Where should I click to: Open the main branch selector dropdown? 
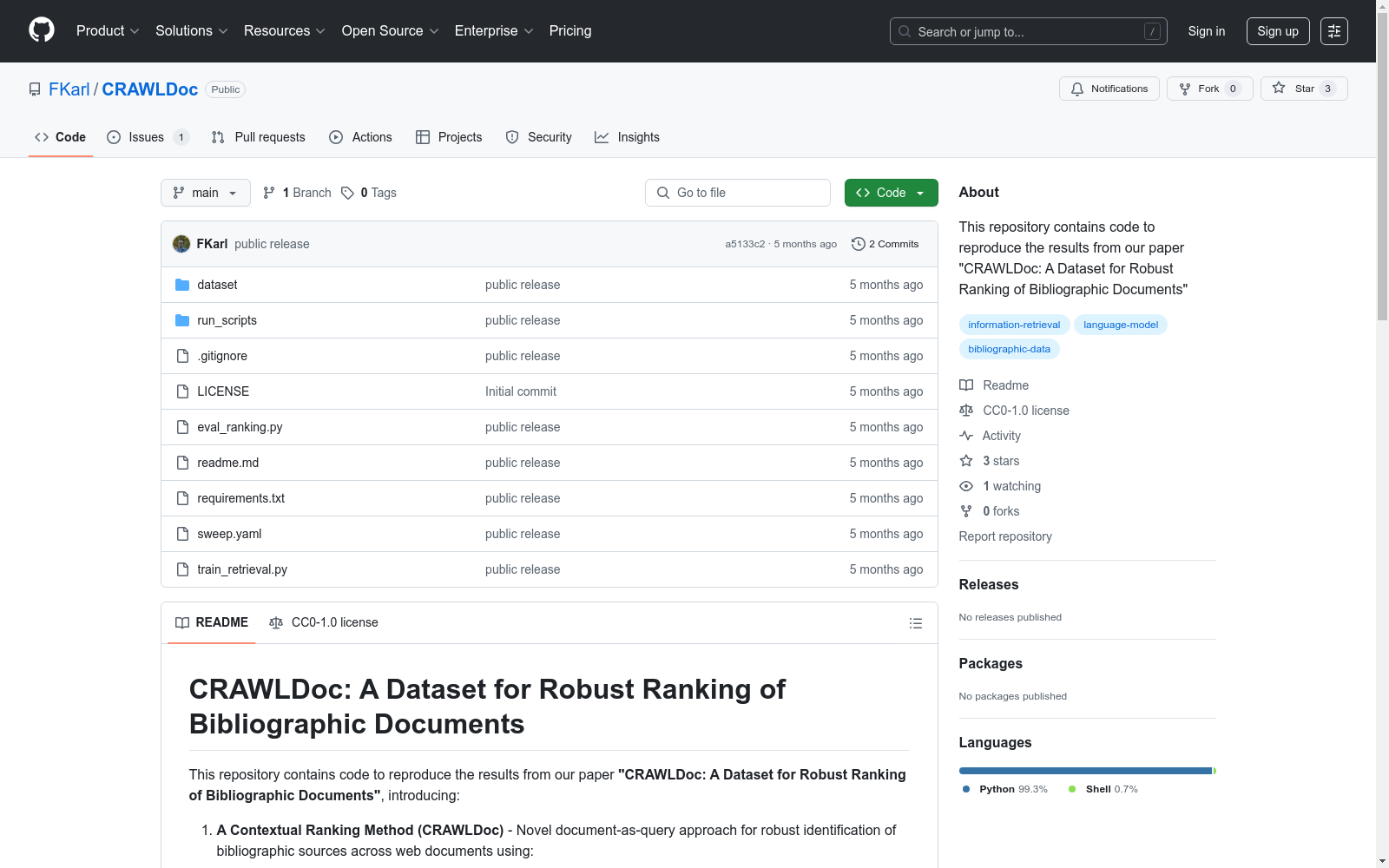coord(206,193)
